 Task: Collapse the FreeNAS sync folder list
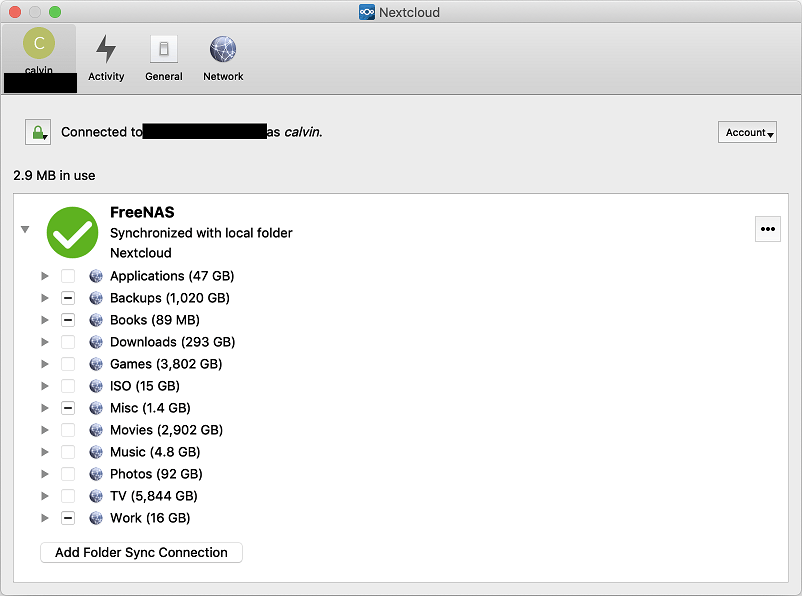click(x=25, y=229)
